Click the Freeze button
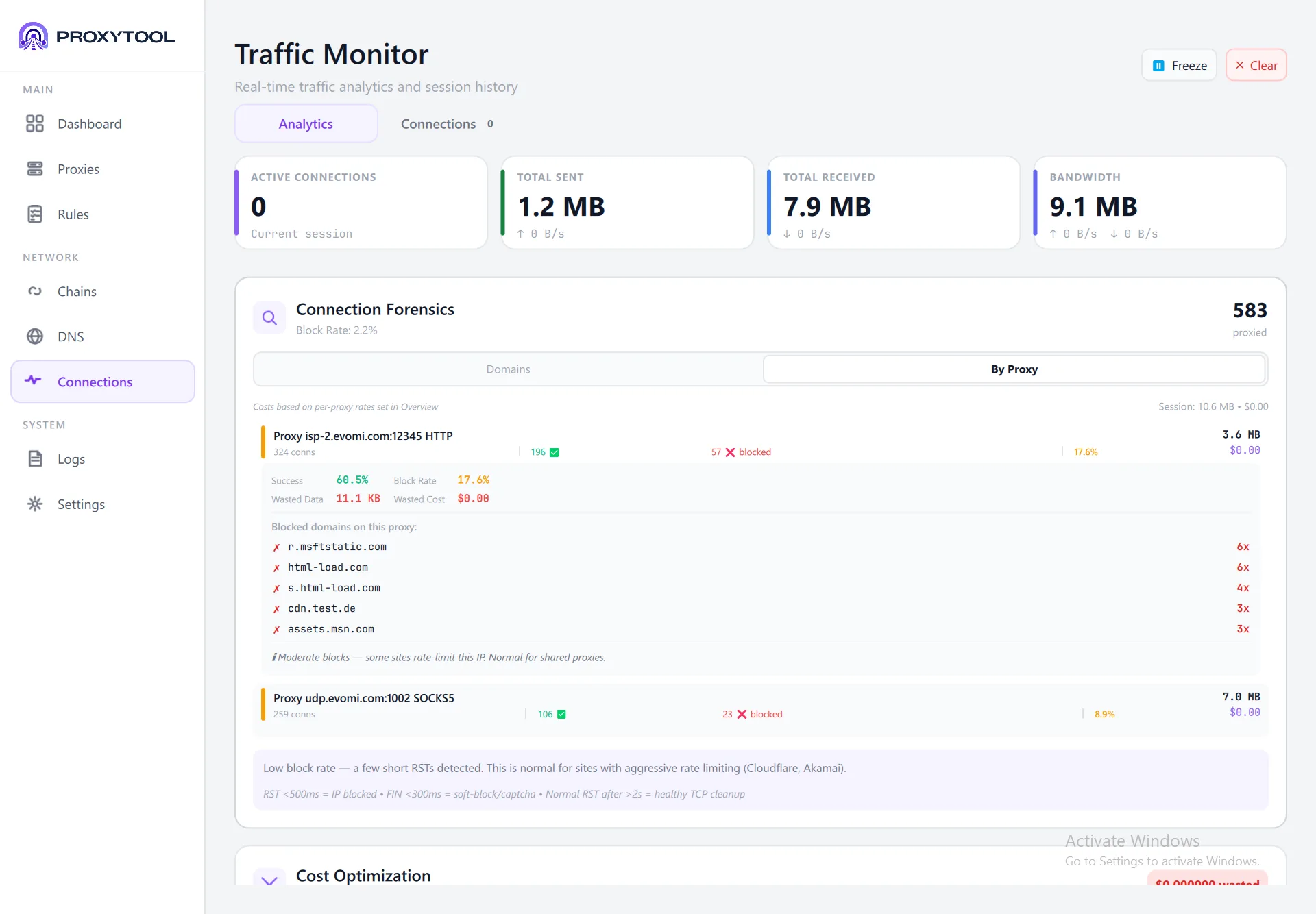1316x914 pixels. click(1179, 65)
